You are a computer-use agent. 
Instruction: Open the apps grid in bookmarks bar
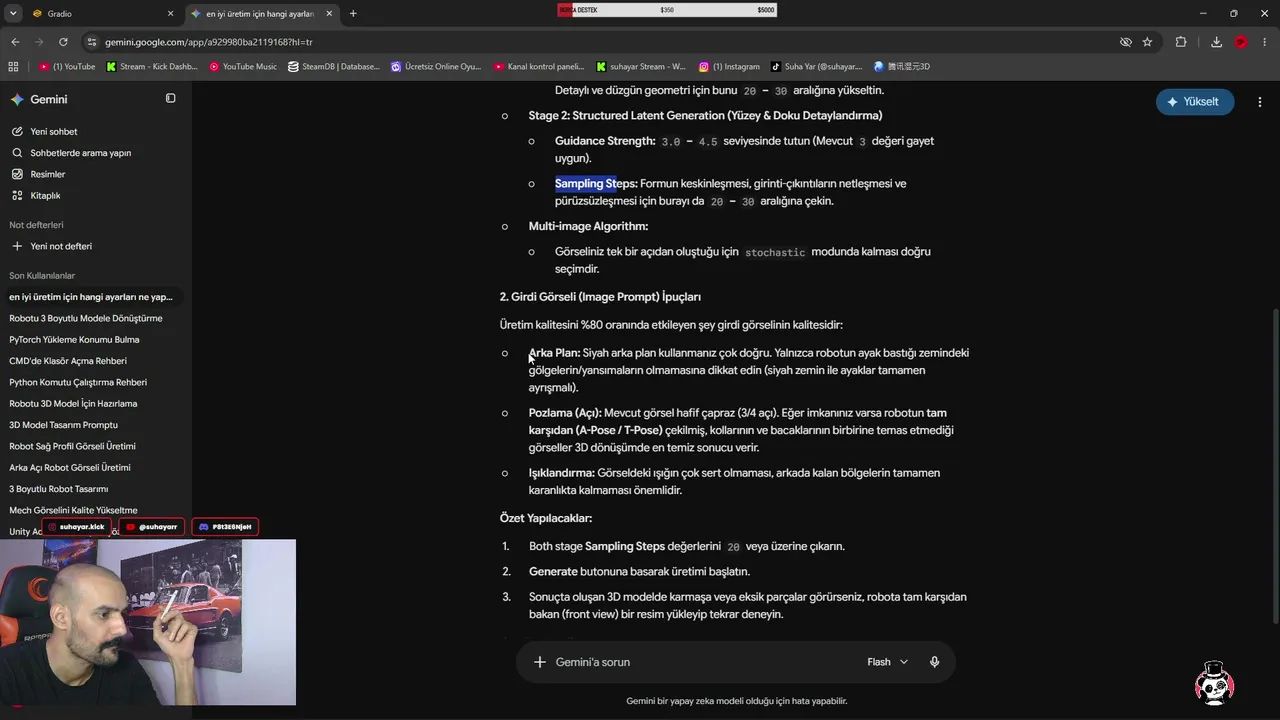tap(13, 67)
